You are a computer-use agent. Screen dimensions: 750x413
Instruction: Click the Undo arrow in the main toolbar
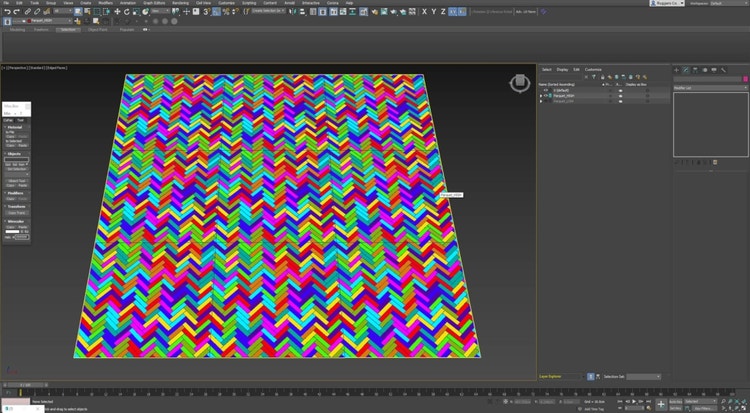point(6,12)
